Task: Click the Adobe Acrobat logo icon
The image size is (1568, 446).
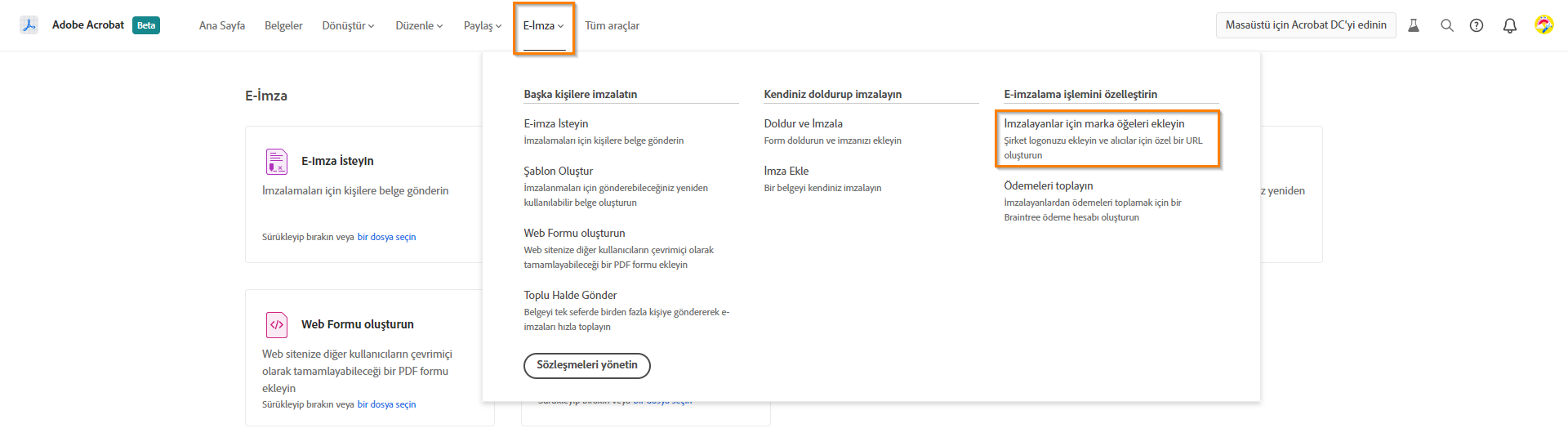Action: point(29,25)
